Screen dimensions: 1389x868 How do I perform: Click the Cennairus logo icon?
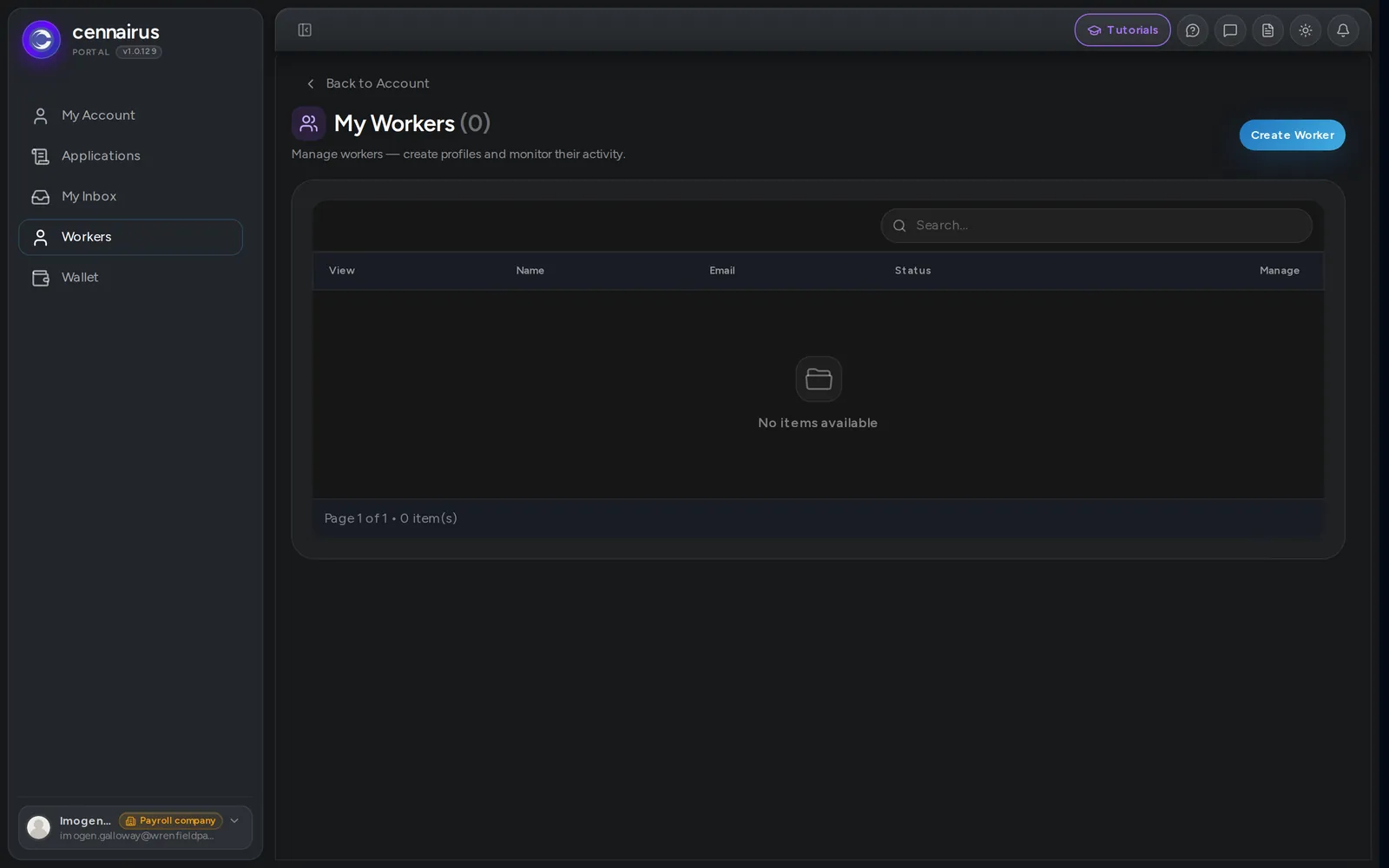pyautogui.click(x=41, y=40)
